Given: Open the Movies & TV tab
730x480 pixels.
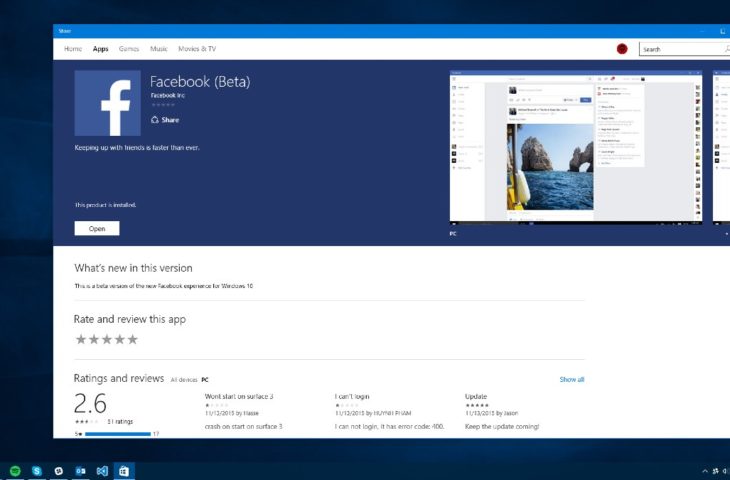Looking at the screenshot, I should click(197, 48).
